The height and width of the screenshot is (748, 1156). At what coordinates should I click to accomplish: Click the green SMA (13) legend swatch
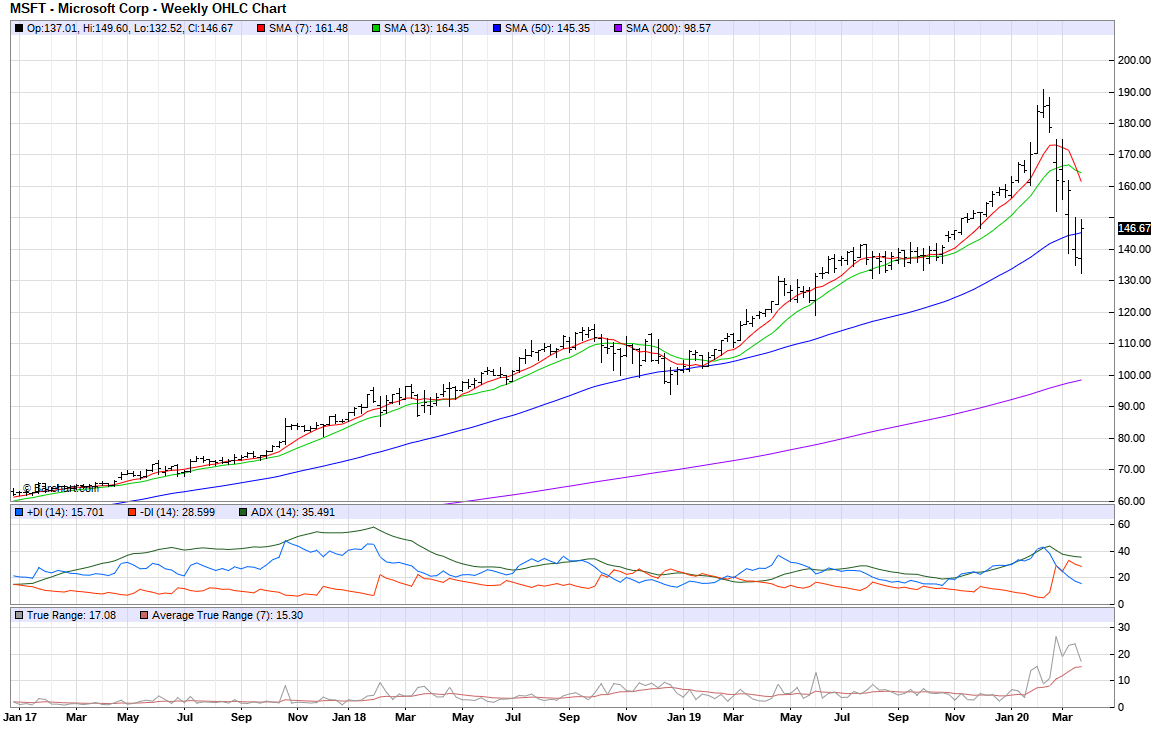point(376,29)
